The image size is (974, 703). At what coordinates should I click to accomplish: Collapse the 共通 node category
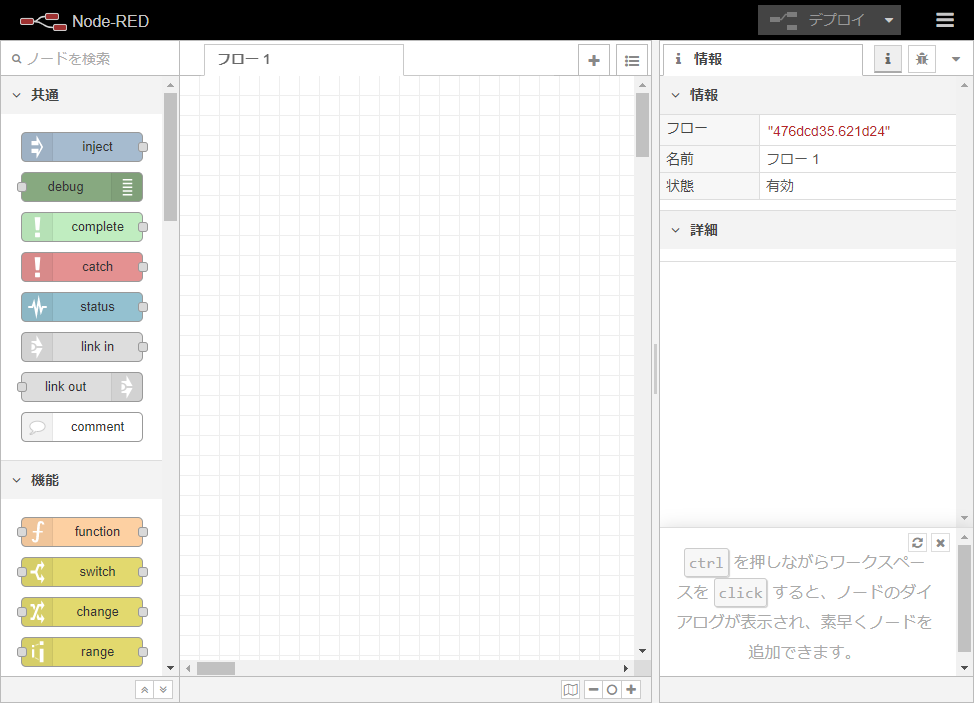tap(16, 94)
